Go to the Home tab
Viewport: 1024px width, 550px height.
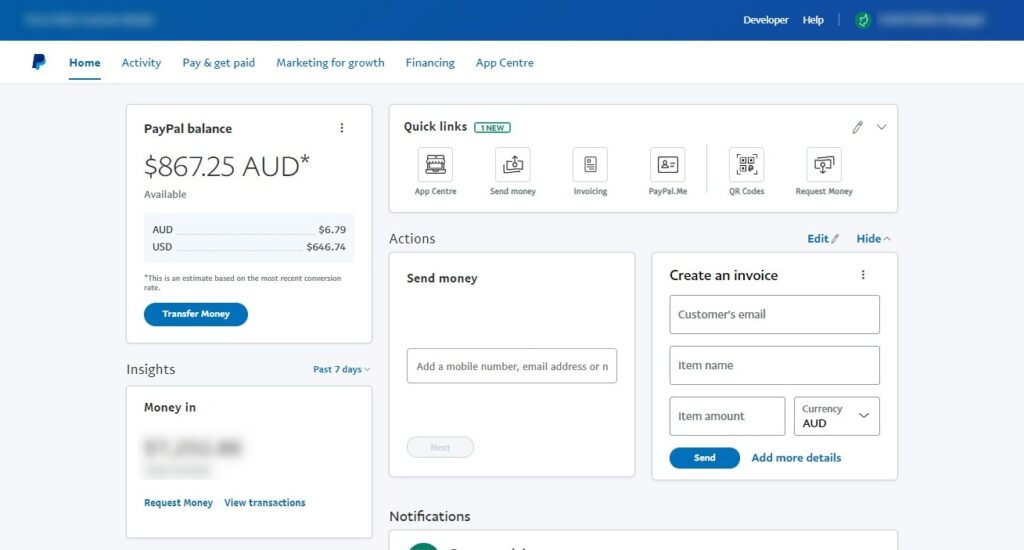85,63
